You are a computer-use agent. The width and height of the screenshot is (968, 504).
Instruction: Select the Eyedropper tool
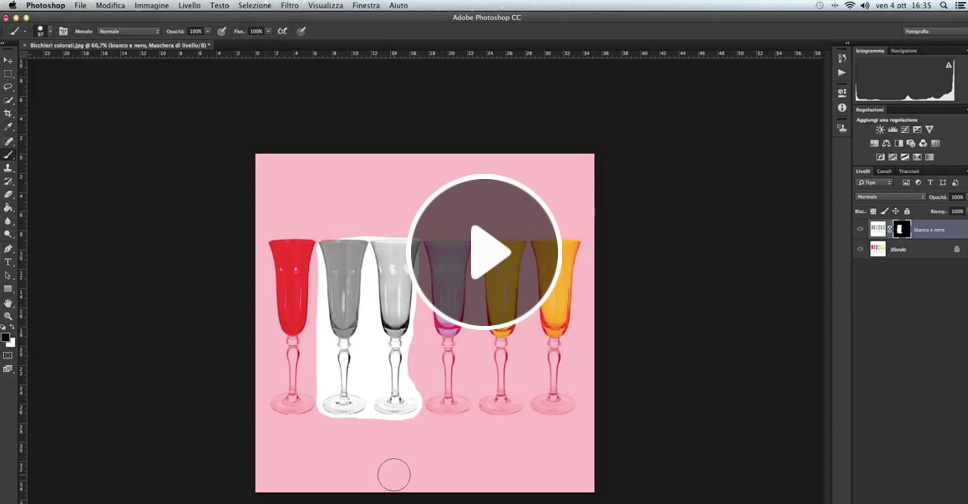[8, 127]
